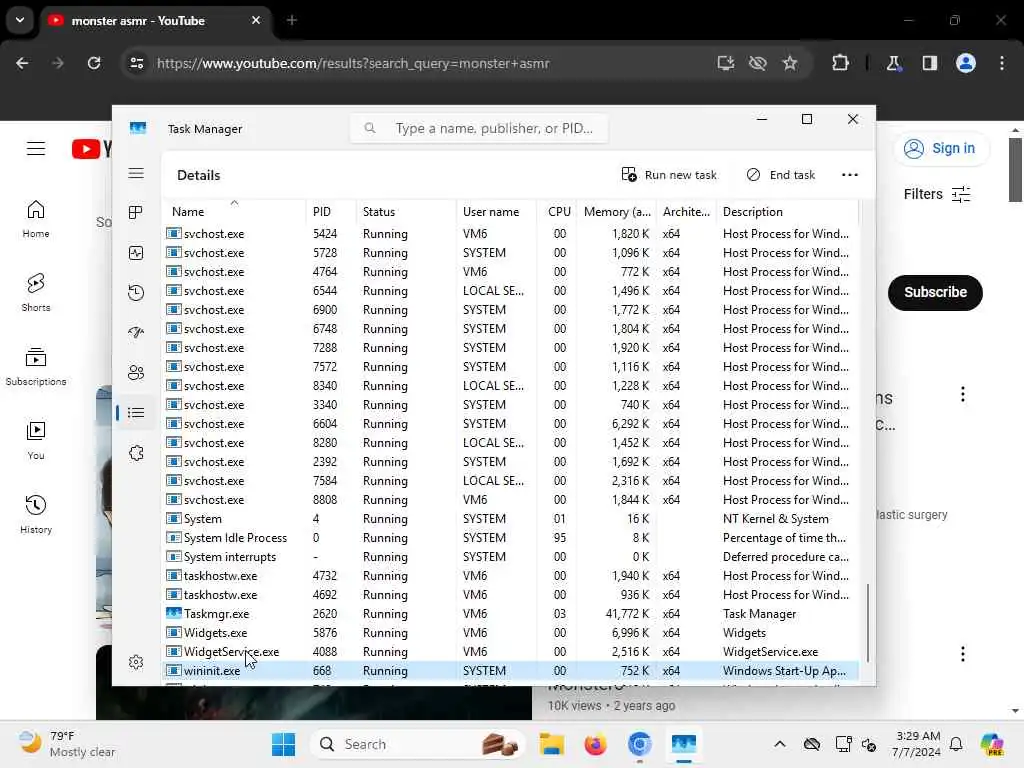Open Windows Start menu
Viewport: 1024px width, 768px height.
[283, 744]
